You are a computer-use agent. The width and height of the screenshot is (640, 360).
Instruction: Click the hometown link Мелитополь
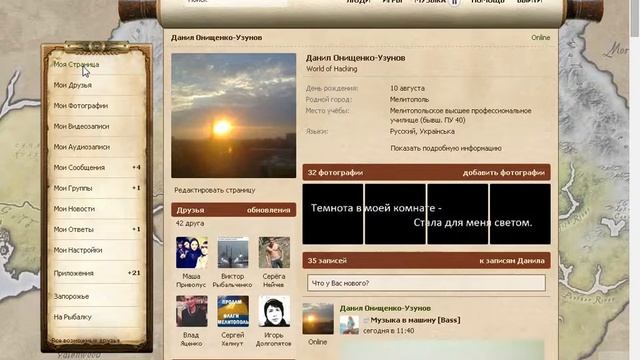(x=409, y=99)
